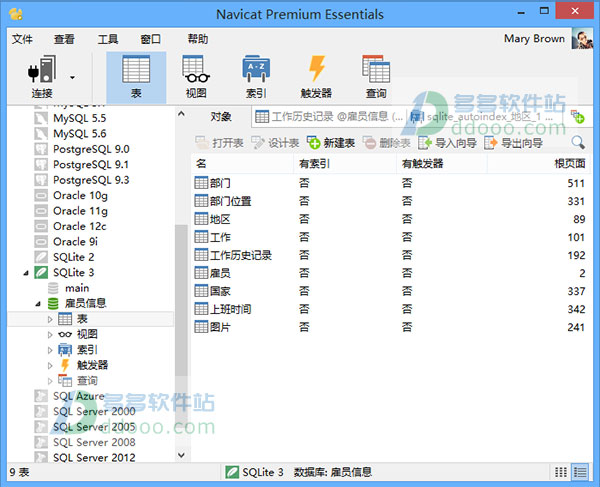Open the 文件 menu
The width and height of the screenshot is (600, 487).
point(22,39)
